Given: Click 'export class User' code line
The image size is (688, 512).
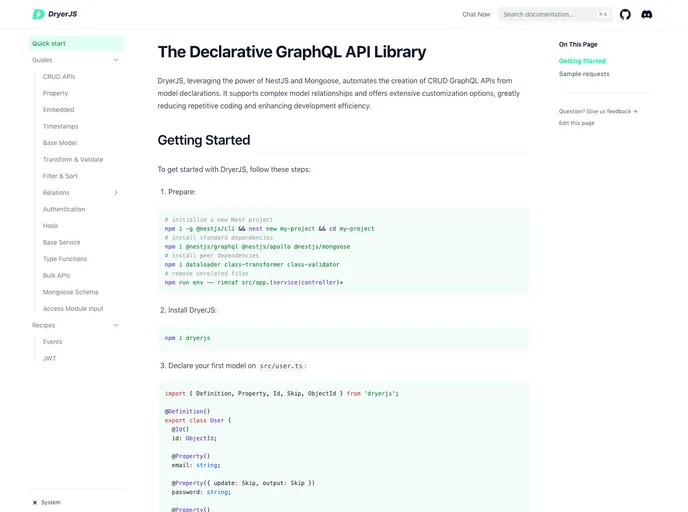Looking at the screenshot, I should 198,420.
